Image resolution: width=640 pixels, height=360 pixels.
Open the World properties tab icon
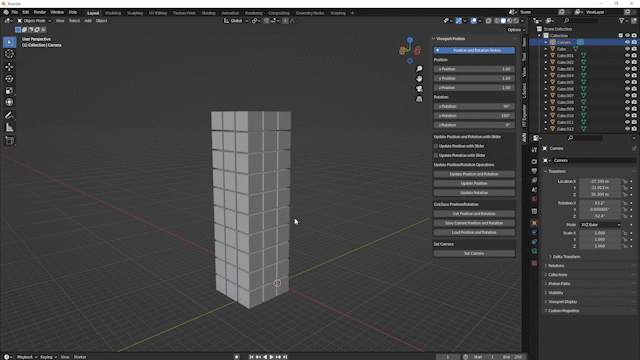[x=534, y=199]
